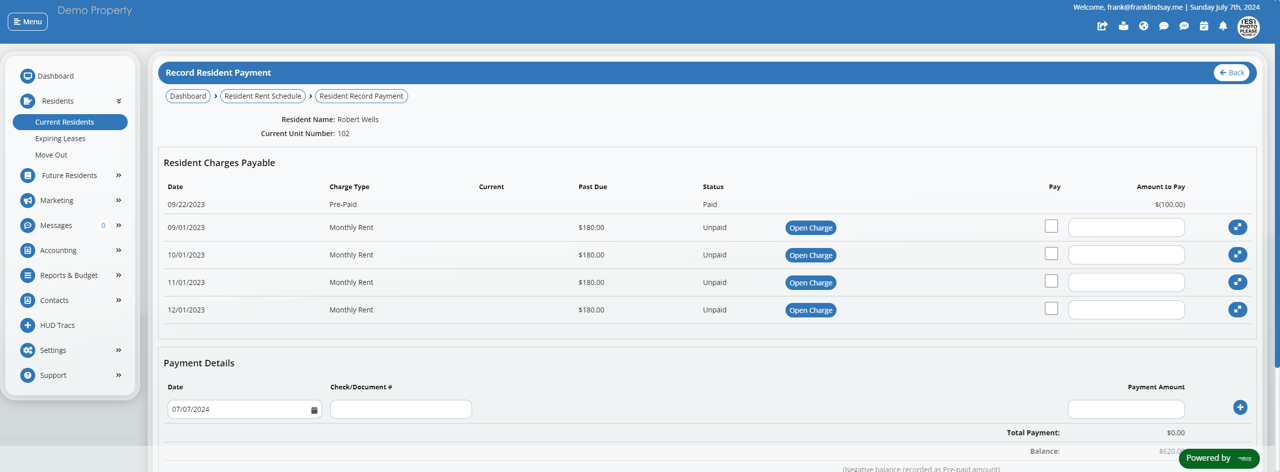
Task: Select Expiring Leases submenu item
Action: click(x=60, y=139)
